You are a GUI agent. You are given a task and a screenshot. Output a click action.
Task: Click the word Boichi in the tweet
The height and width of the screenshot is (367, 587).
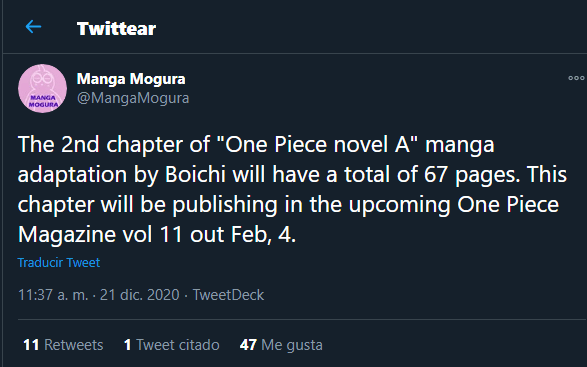tap(195, 175)
